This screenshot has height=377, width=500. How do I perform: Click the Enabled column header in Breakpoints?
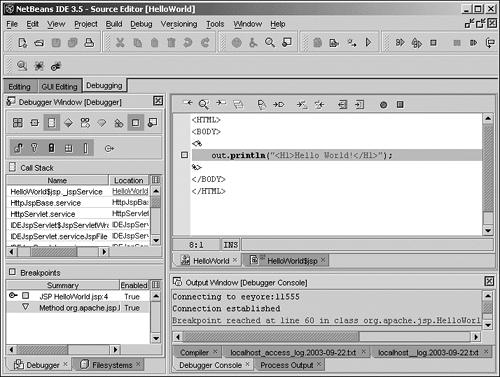134,285
